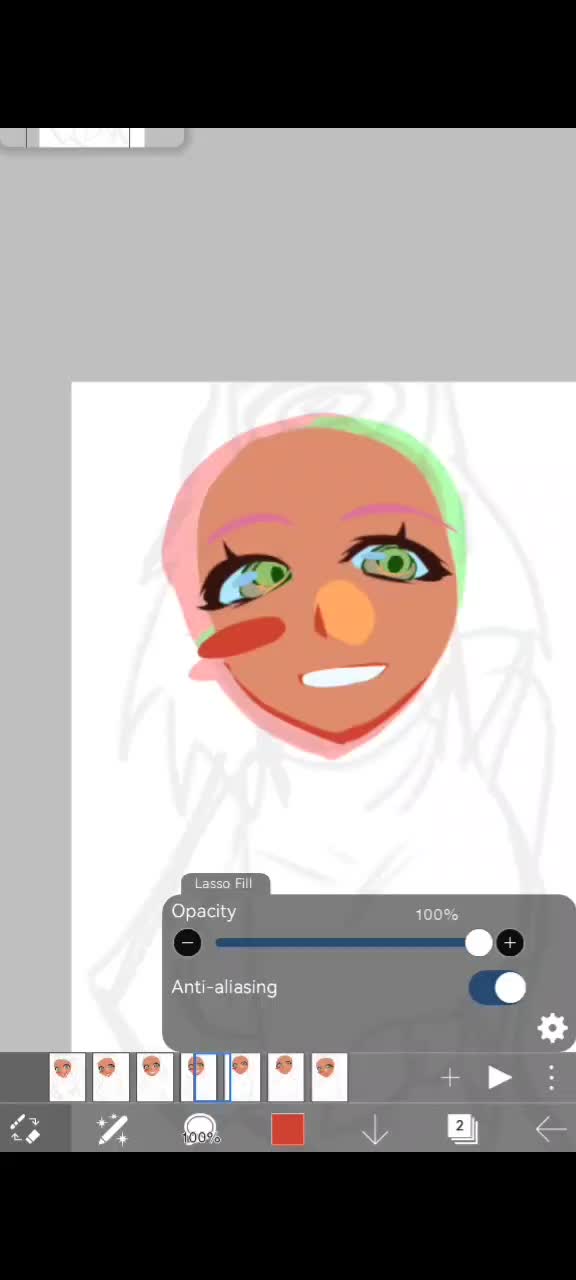Open the brush thickness 100% indicator
Screen dimensions: 576x1280
tap(201, 1129)
